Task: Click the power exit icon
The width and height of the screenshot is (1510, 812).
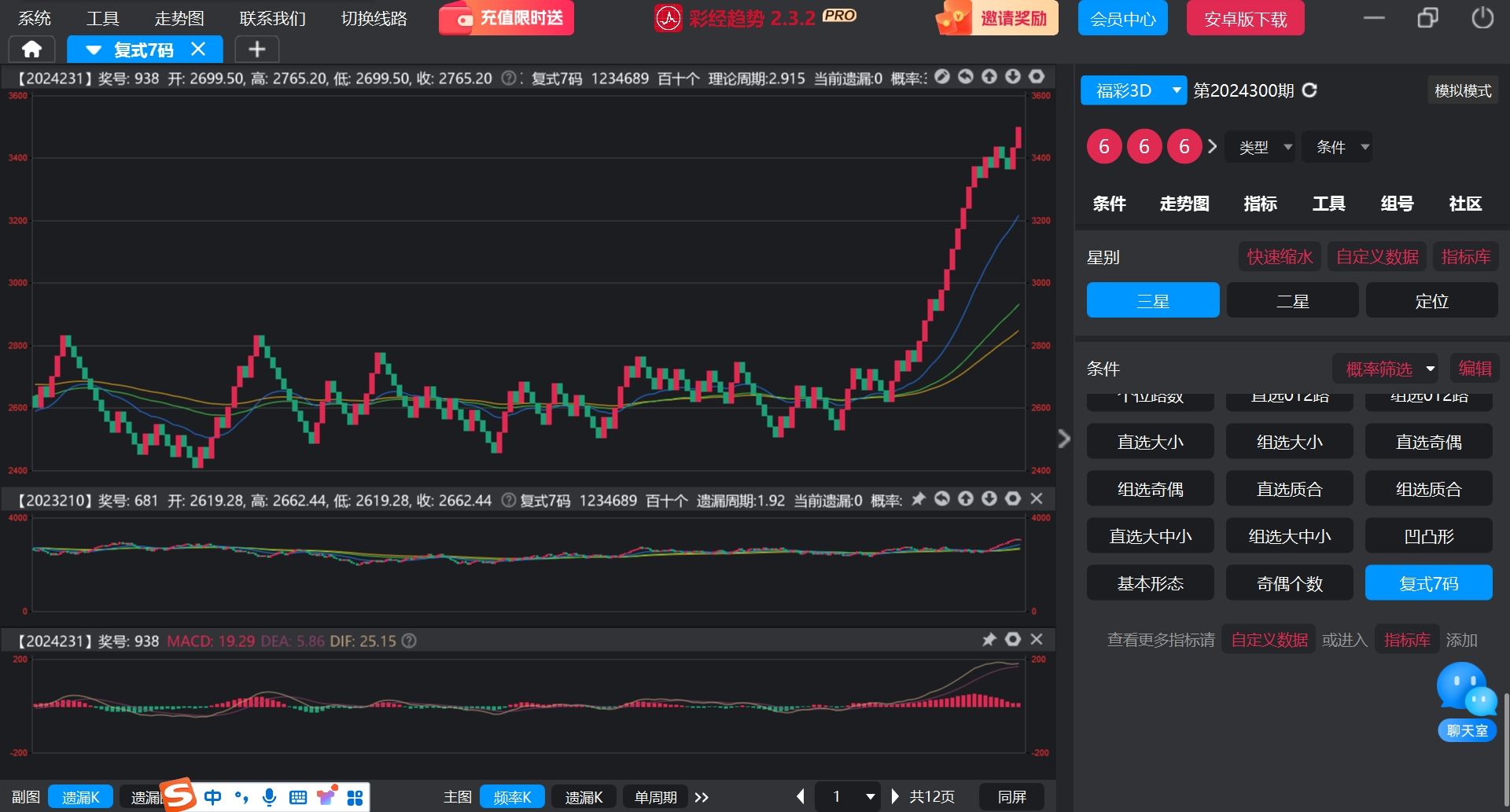Action: coord(1482,17)
